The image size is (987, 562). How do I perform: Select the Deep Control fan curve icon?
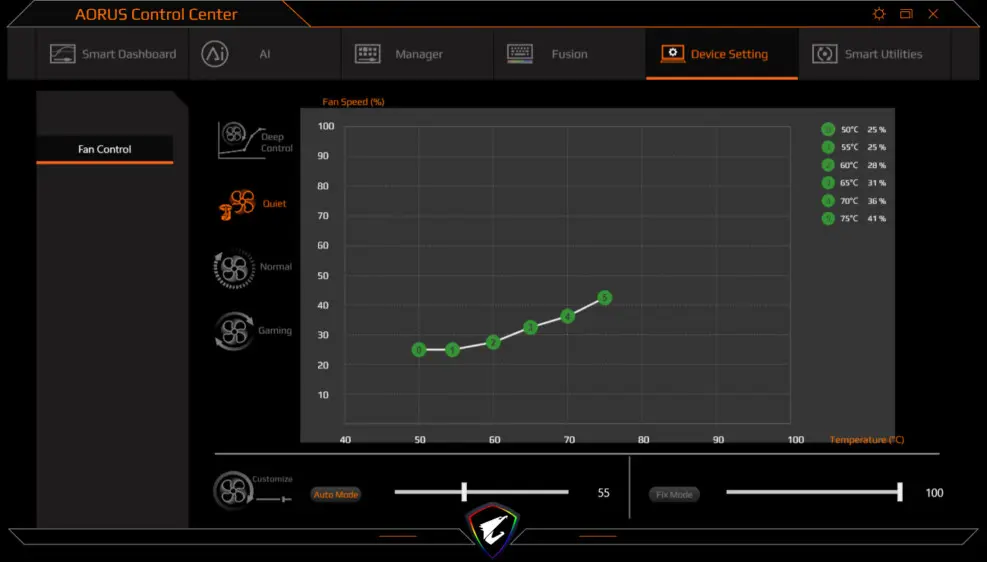[x=240, y=140]
